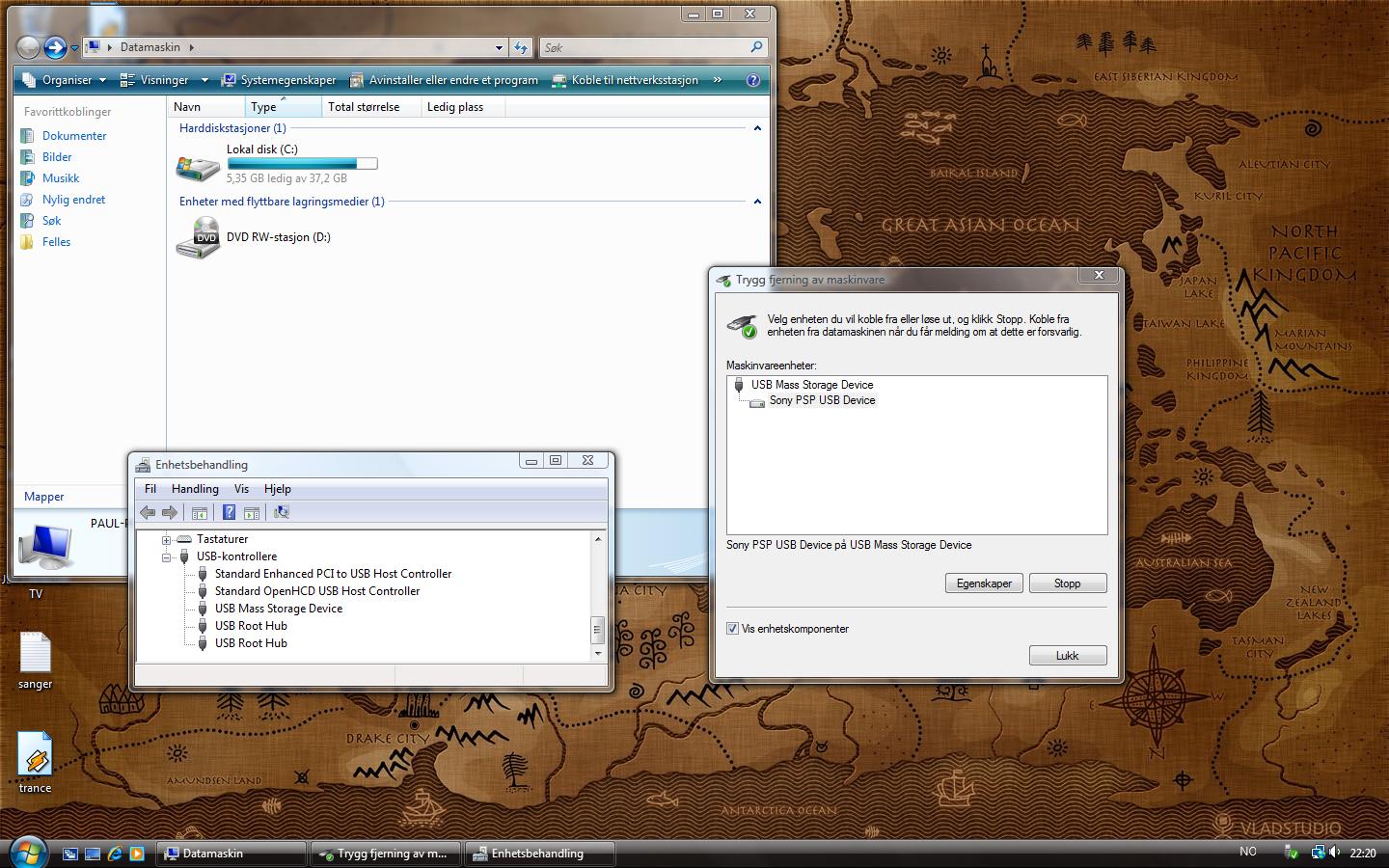1389x868 pixels.
Task: Open Explorer help with the question-mark icon
Action: pos(753,80)
